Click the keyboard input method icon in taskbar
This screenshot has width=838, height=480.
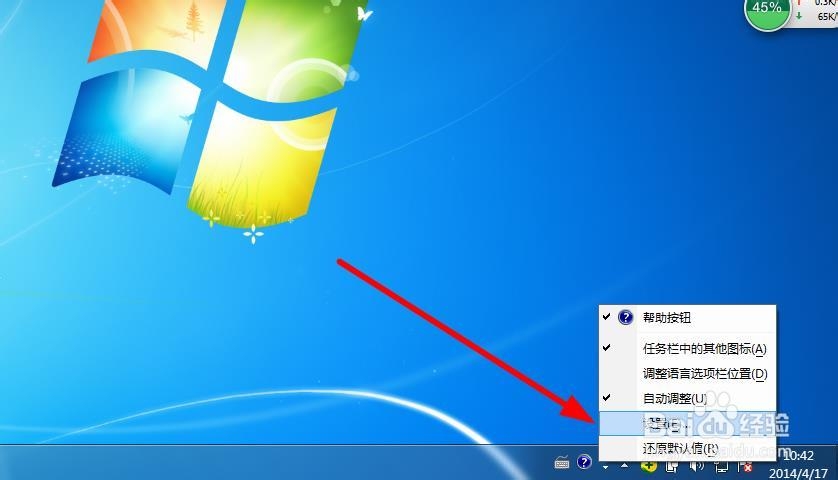(x=562, y=462)
